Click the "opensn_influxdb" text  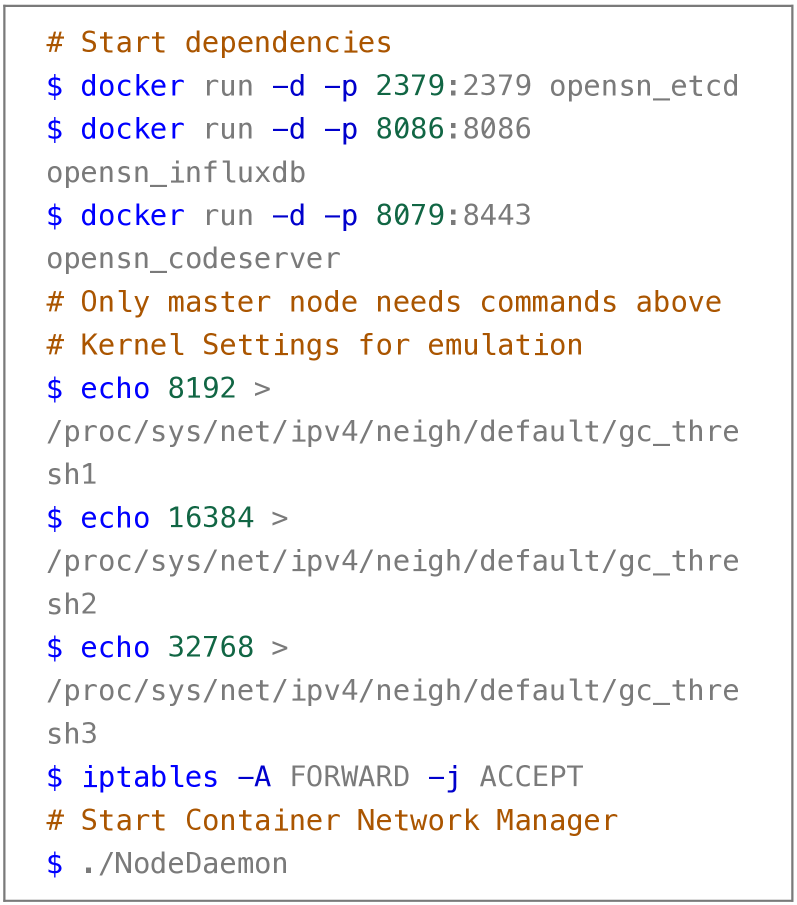click(176, 173)
